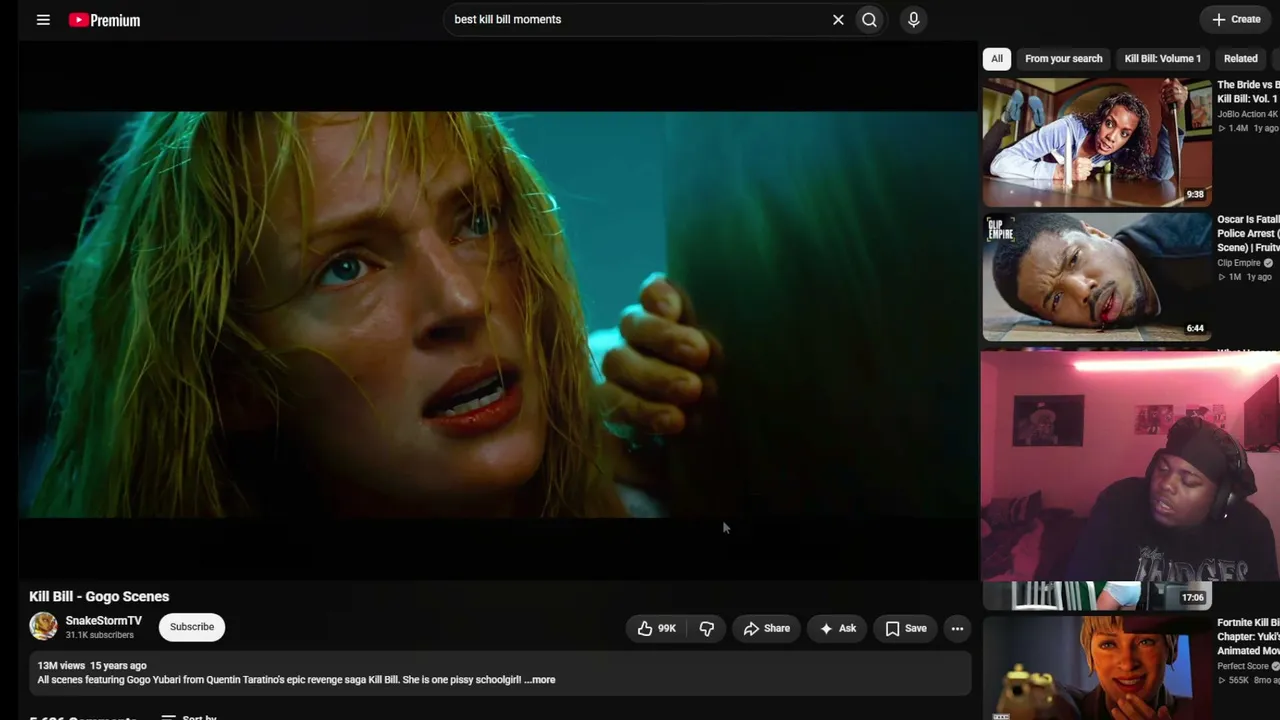The width and height of the screenshot is (1280, 720).
Task: Save video to a playlist
Action: [x=906, y=628]
